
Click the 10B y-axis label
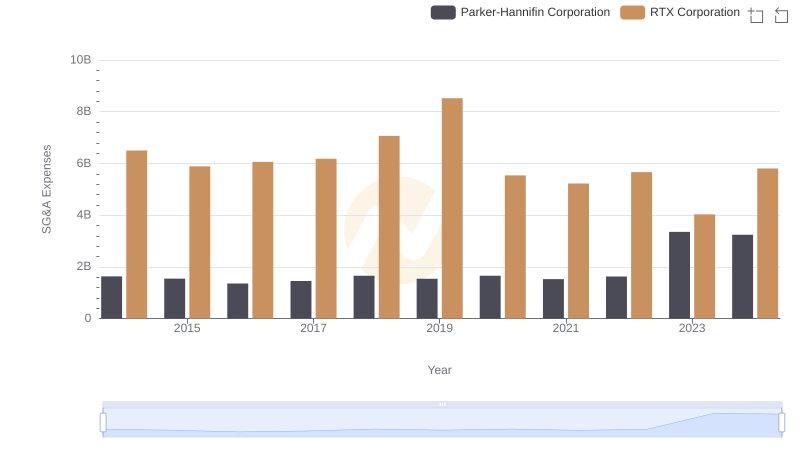[81, 60]
